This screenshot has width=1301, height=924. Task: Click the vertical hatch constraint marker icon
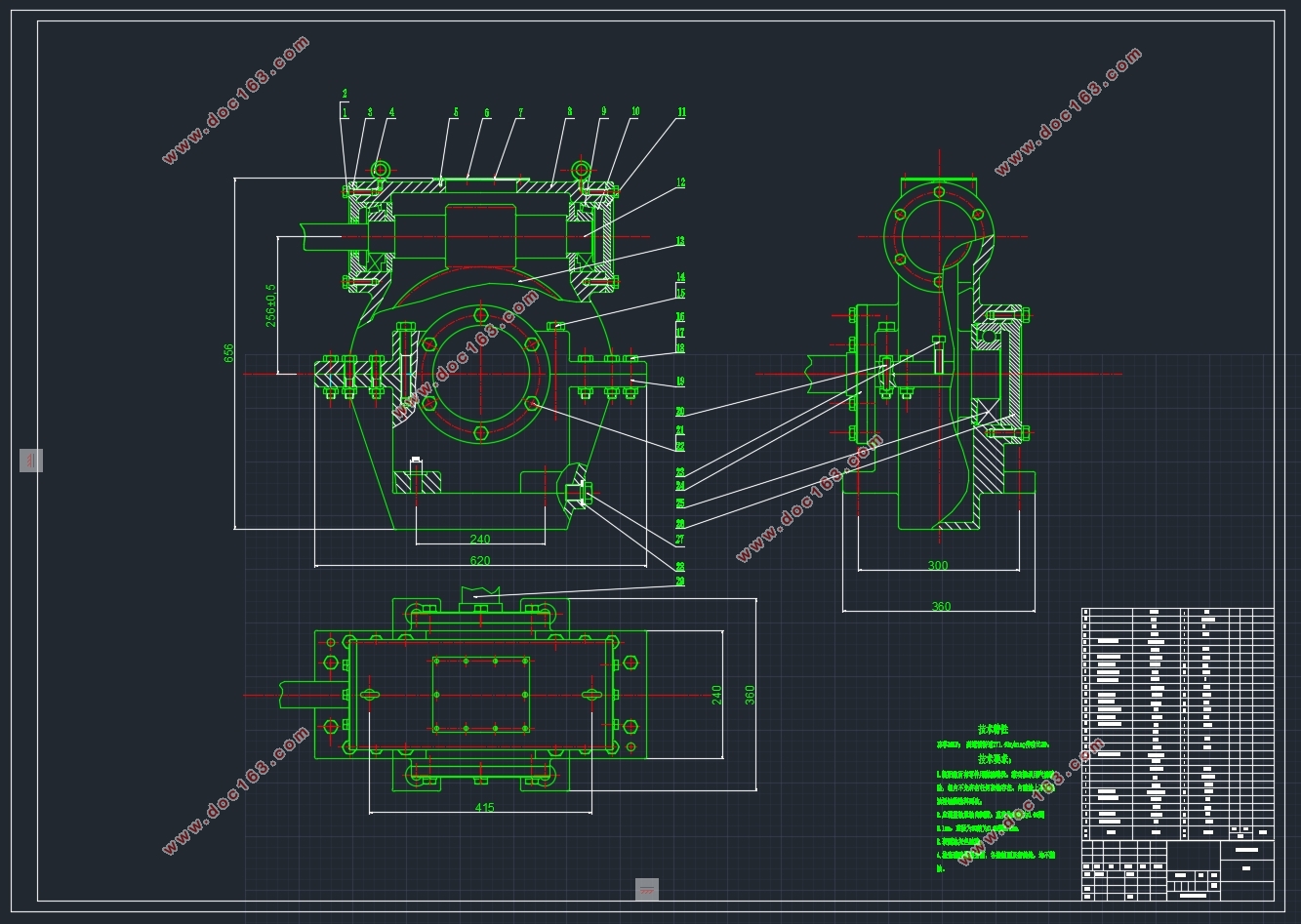(x=31, y=460)
